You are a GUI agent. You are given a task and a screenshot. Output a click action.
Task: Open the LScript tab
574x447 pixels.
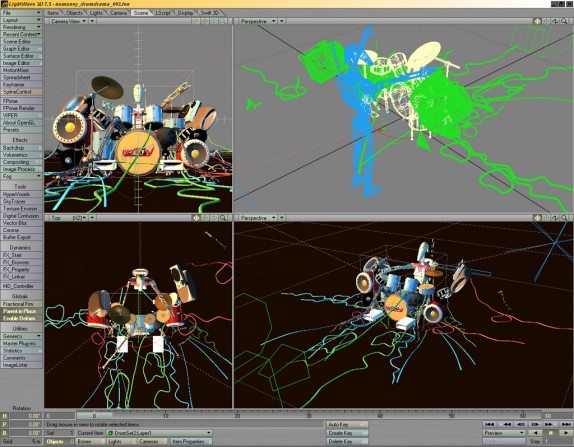coord(163,13)
